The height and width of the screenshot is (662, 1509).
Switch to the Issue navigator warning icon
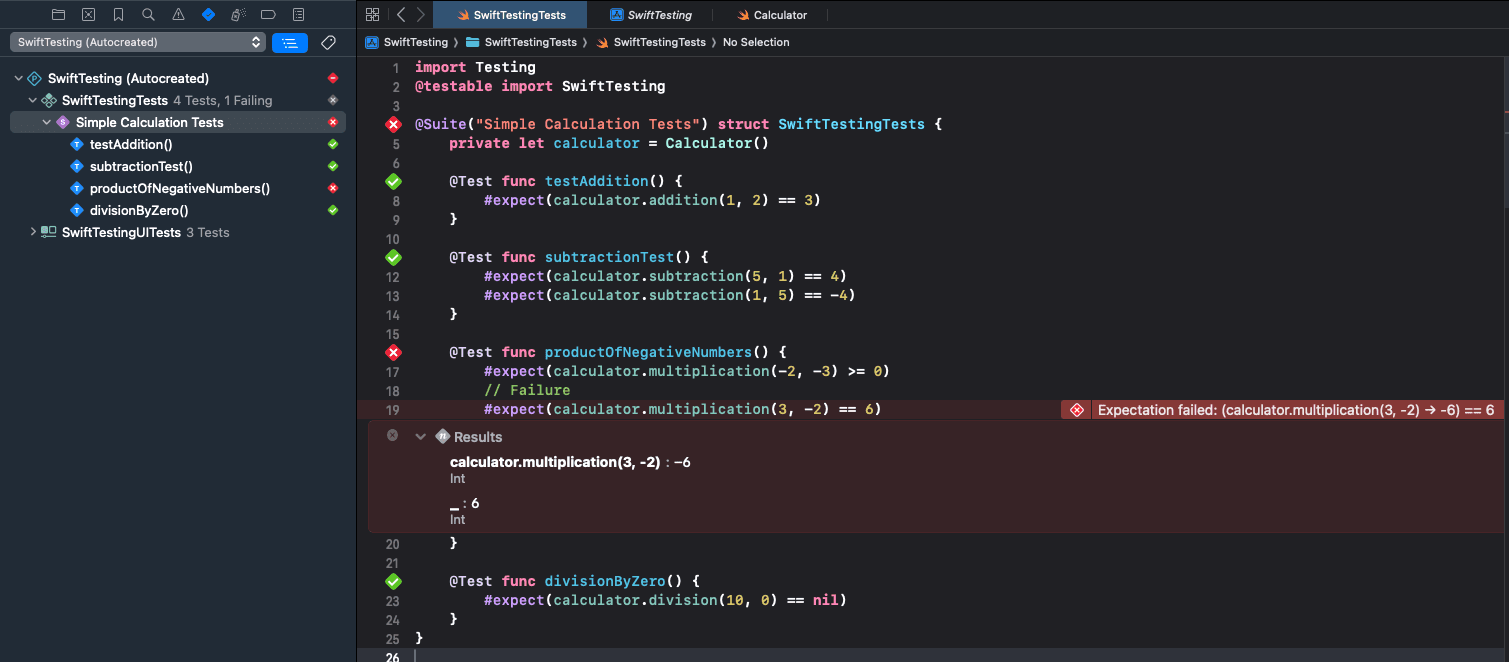[x=178, y=15]
